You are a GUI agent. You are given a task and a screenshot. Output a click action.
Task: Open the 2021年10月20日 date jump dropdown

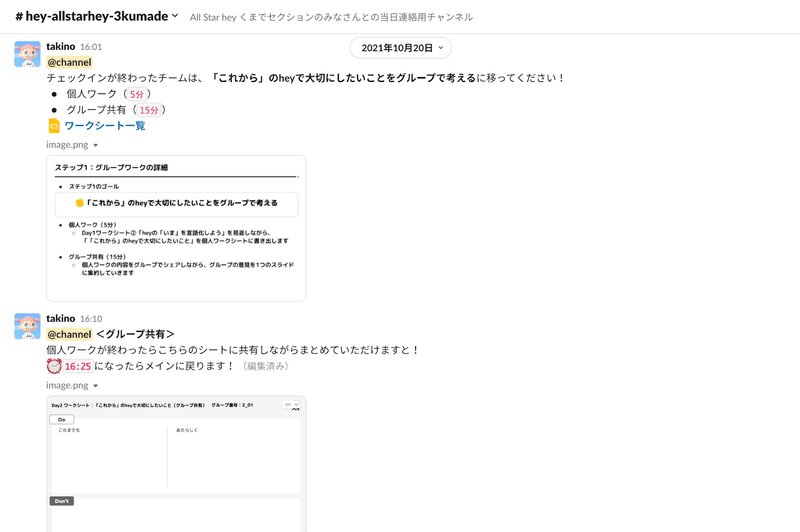coord(401,48)
